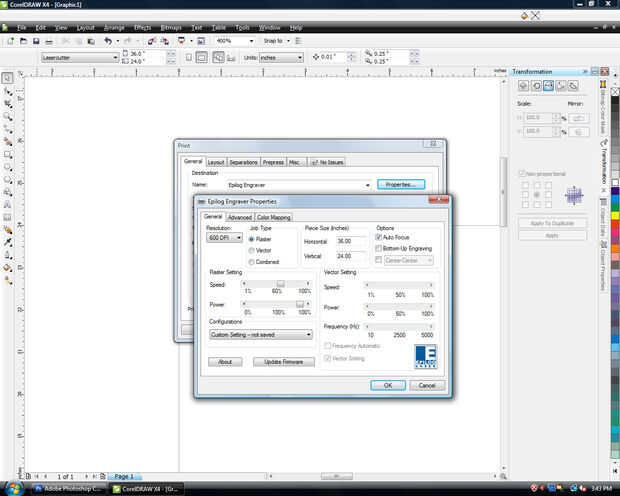Select the Polygon tool in the toolbox
This screenshot has height=496, width=620.
8,180
